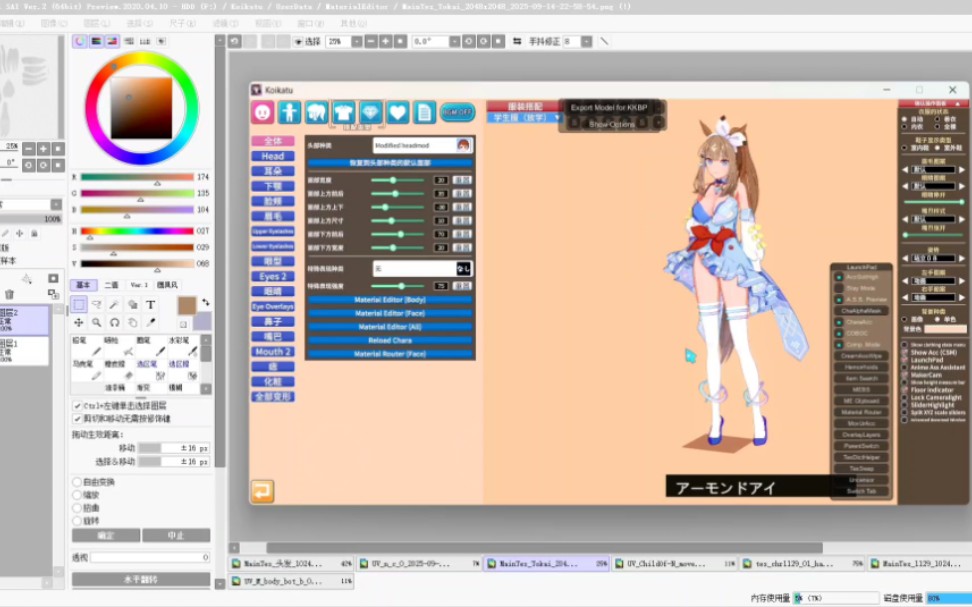
Task: Toggle Floor Indicator checkbox
Action: [904, 390]
